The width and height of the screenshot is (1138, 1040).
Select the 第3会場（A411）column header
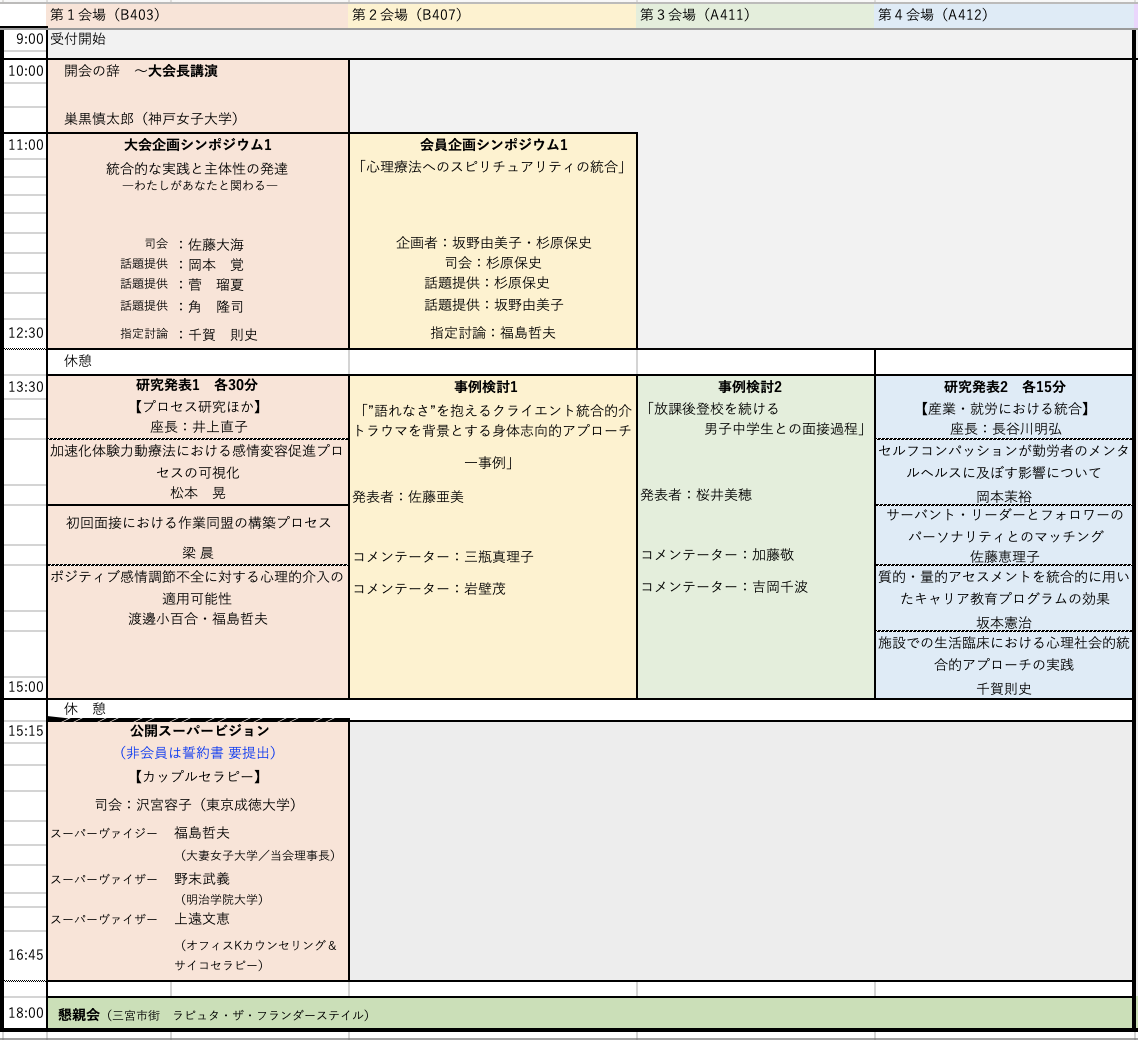pos(694,15)
